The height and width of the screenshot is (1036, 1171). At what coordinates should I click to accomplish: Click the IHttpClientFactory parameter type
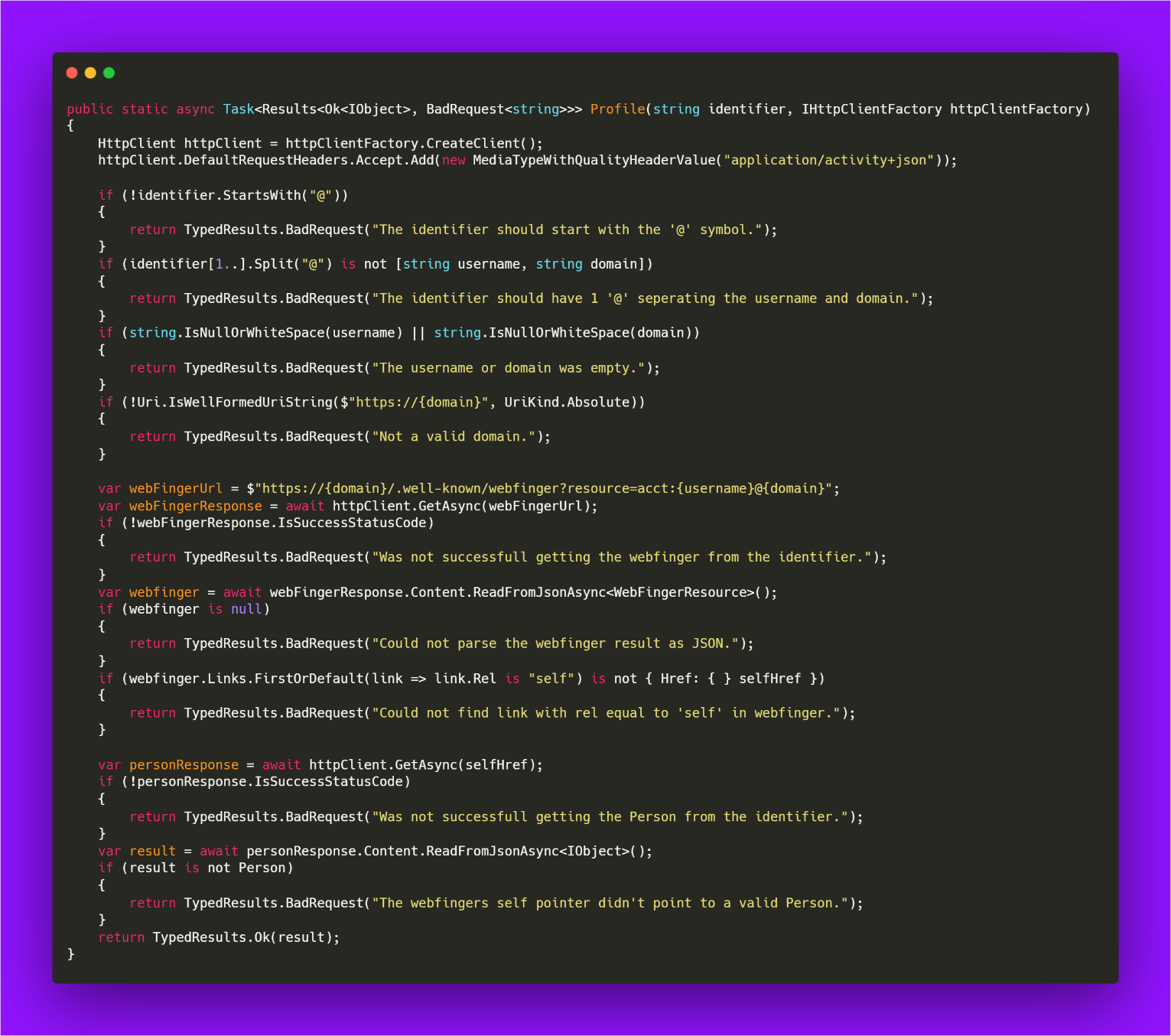click(871, 109)
